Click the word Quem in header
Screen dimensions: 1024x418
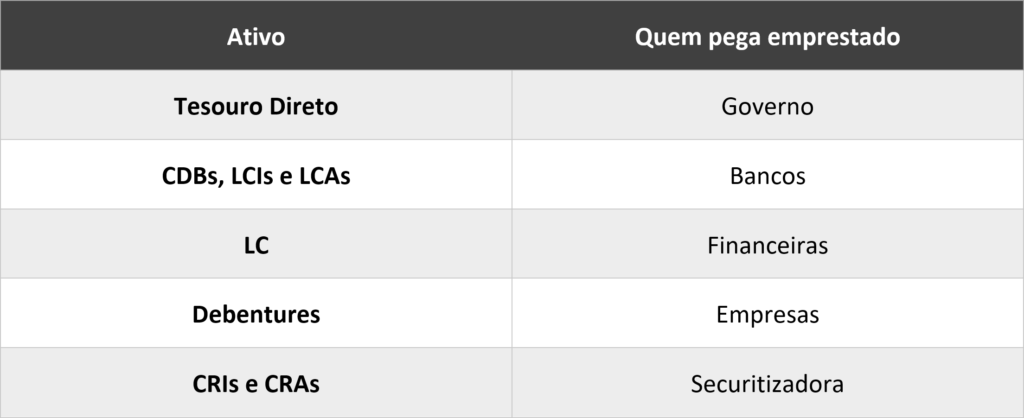click(664, 37)
